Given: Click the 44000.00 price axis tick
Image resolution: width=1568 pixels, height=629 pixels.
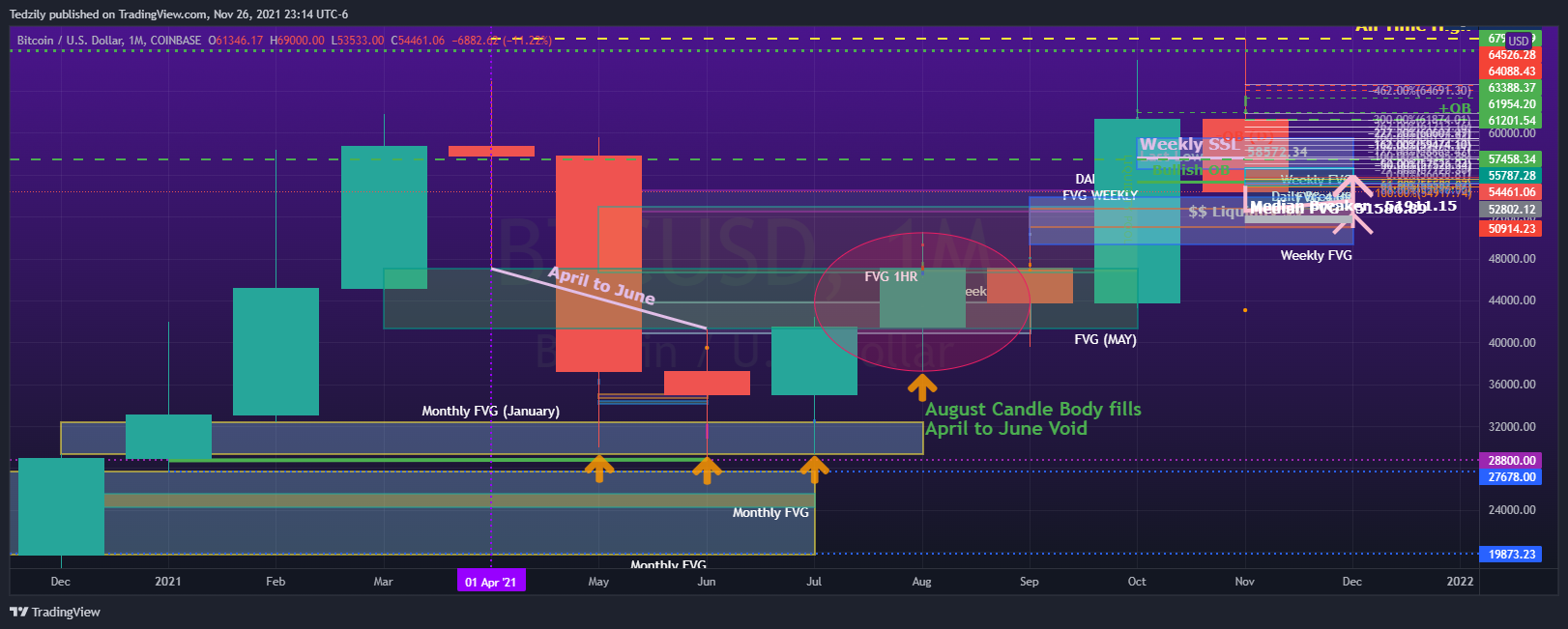Looking at the screenshot, I should point(1512,300).
